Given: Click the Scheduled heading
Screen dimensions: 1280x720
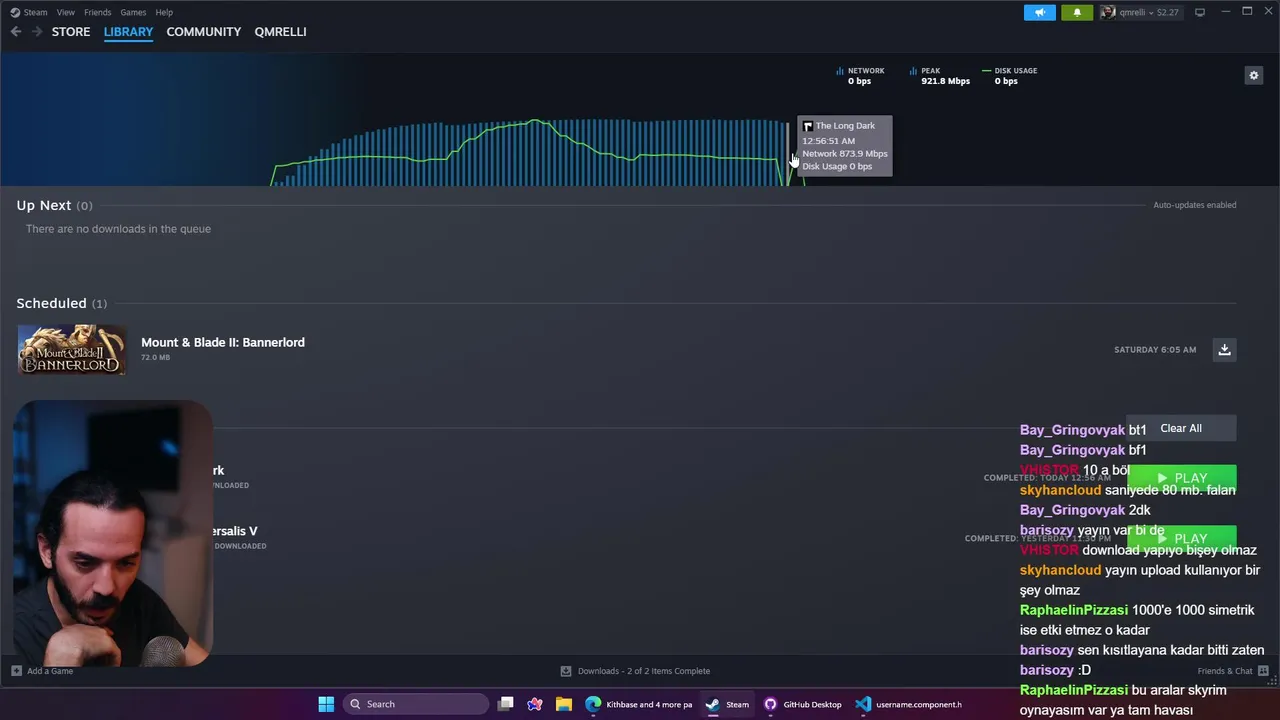Looking at the screenshot, I should tap(51, 303).
